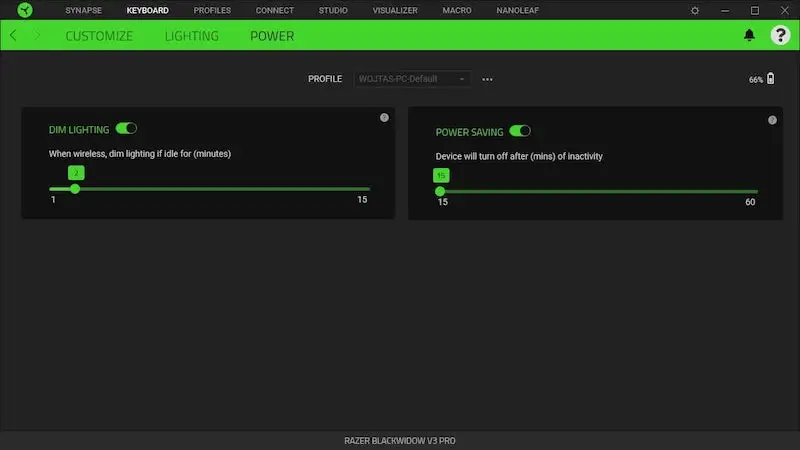Disable the Dim Lighting toggle
Screen dimensions: 800x450
(x=126, y=129)
